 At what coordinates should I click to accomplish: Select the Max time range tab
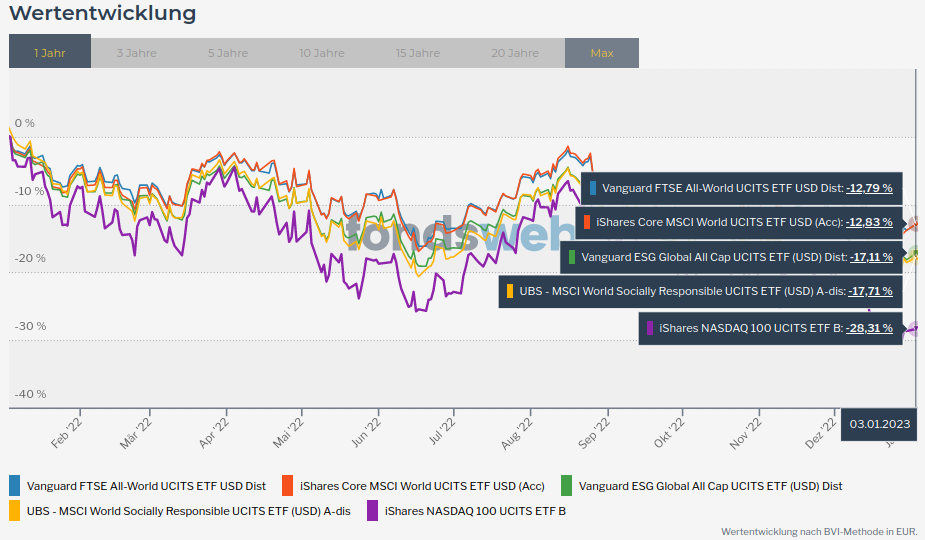(x=602, y=53)
